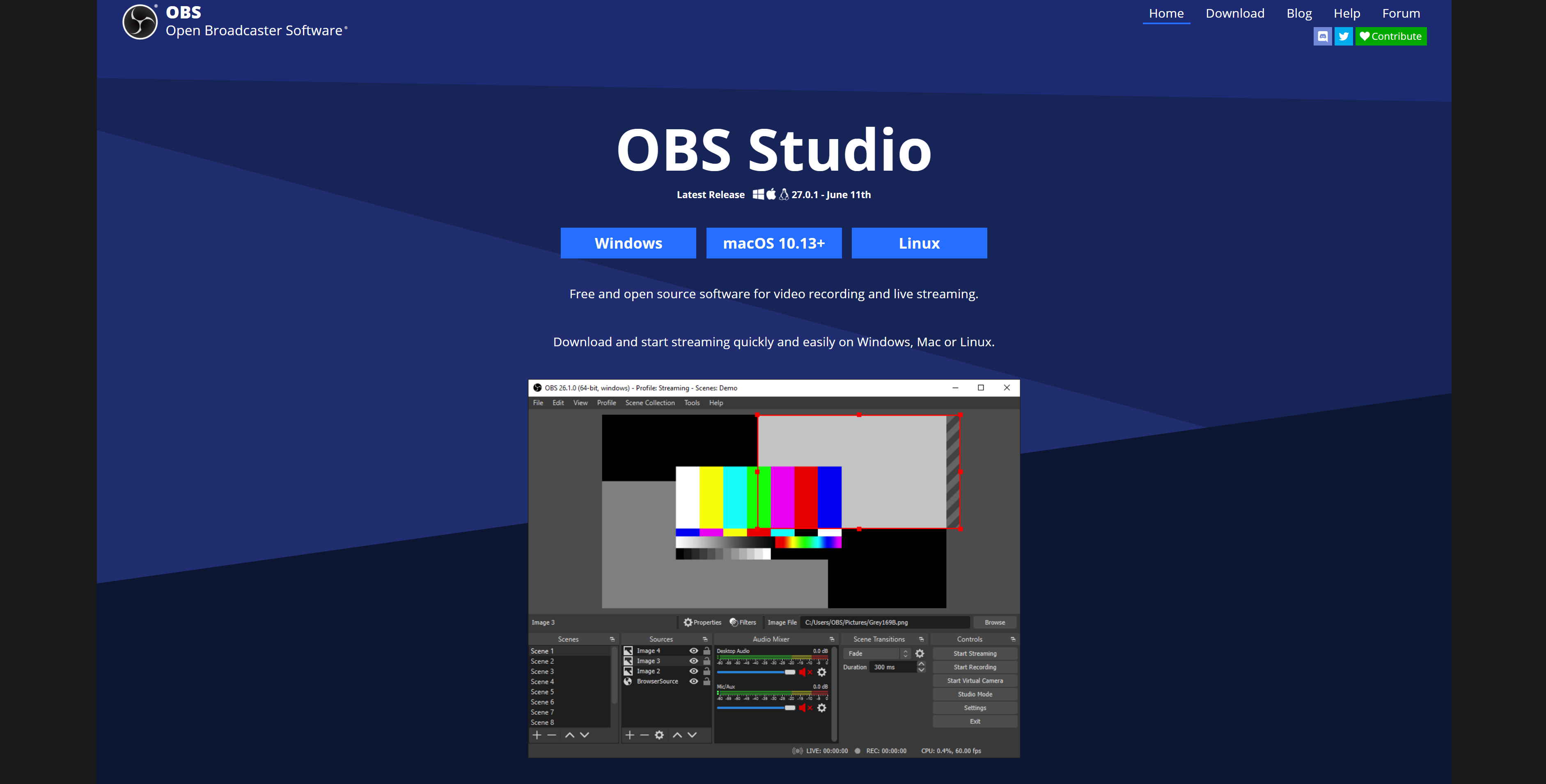Pop out the Scene Transitions panel

(921, 640)
